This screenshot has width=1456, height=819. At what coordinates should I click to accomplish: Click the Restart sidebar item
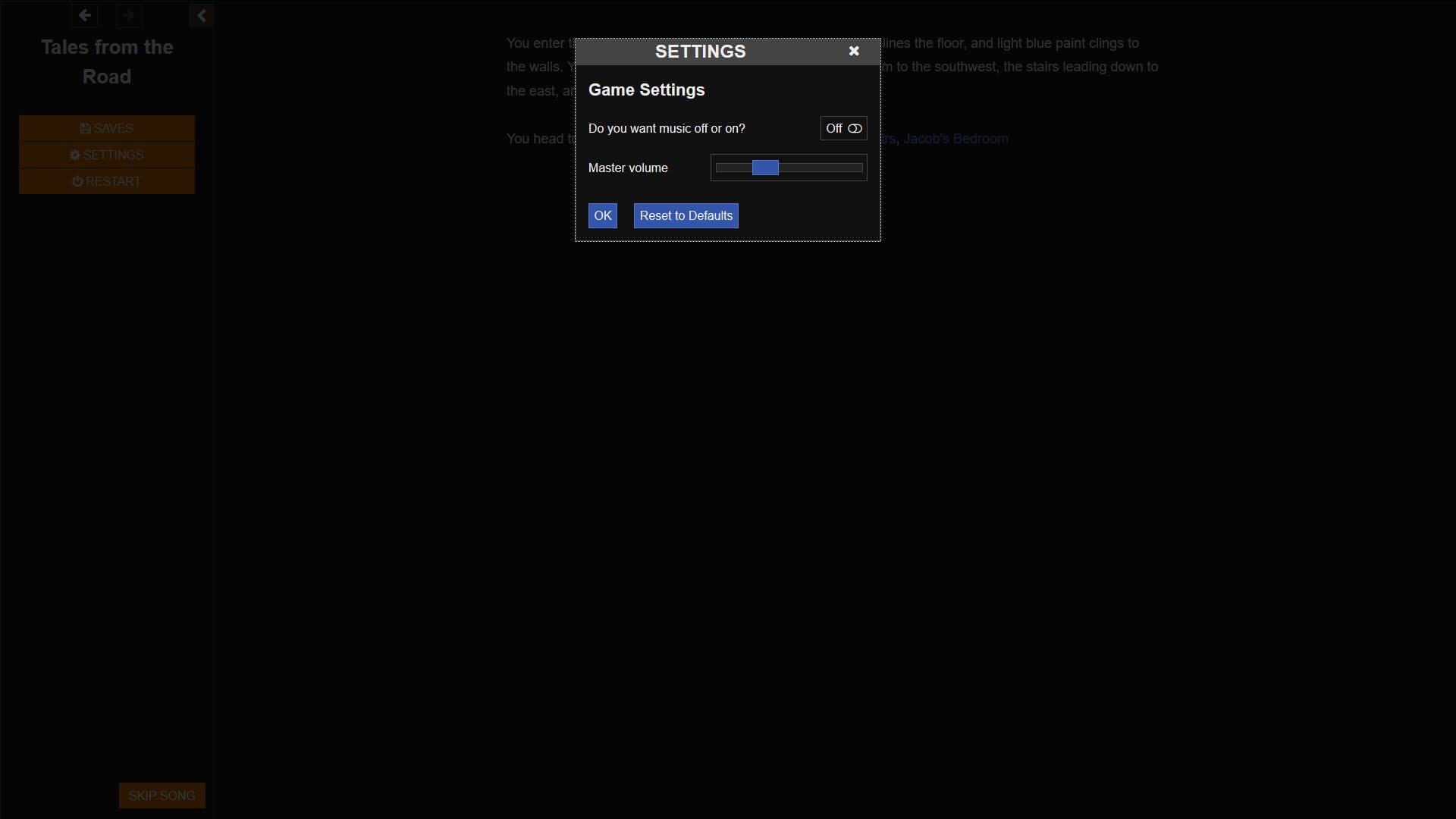(107, 181)
